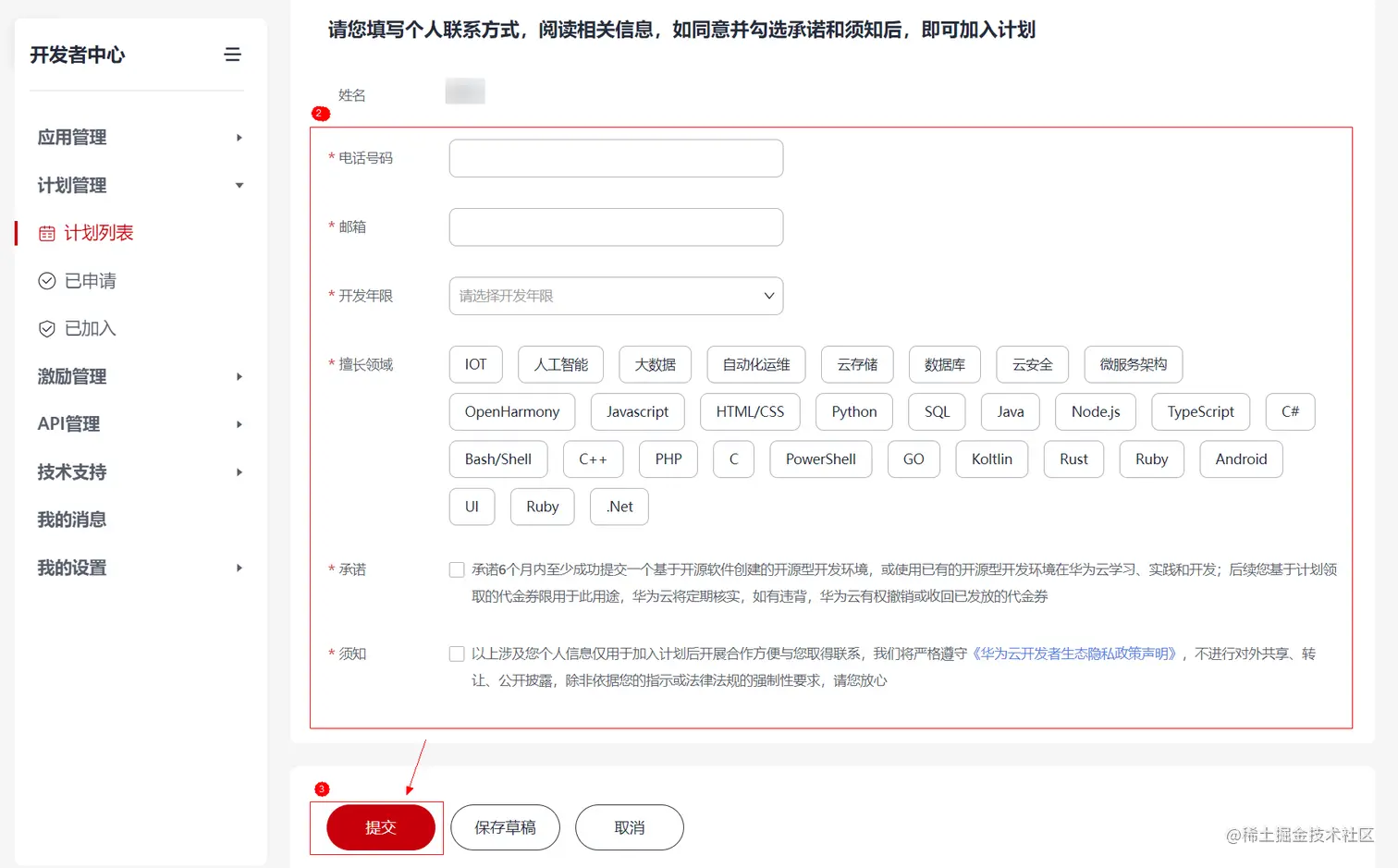This screenshot has height=868, width=1398.
Task: Expand the API管理 menu arrow
Action: pos(239,424)
